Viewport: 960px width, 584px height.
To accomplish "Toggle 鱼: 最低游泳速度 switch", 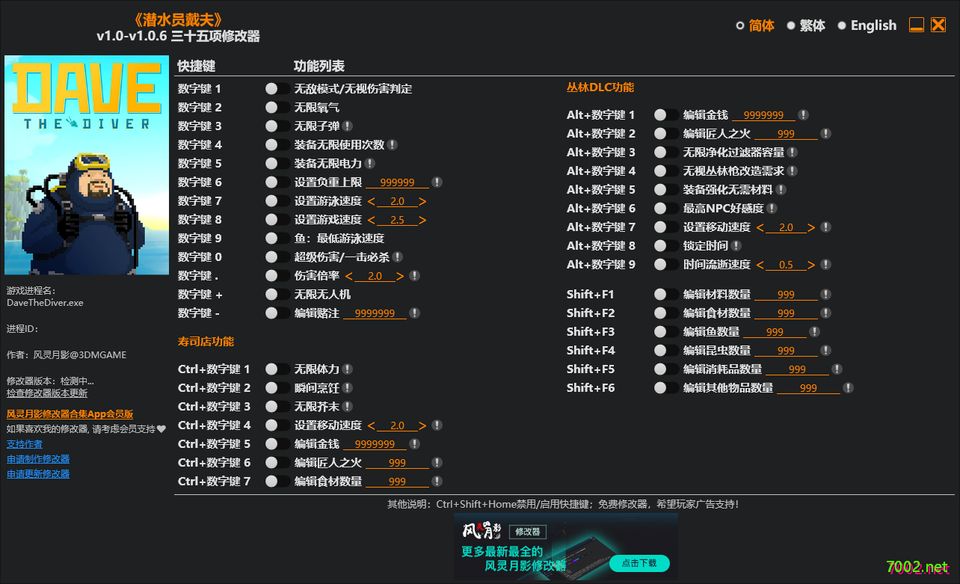I will (x=277, y=238).
